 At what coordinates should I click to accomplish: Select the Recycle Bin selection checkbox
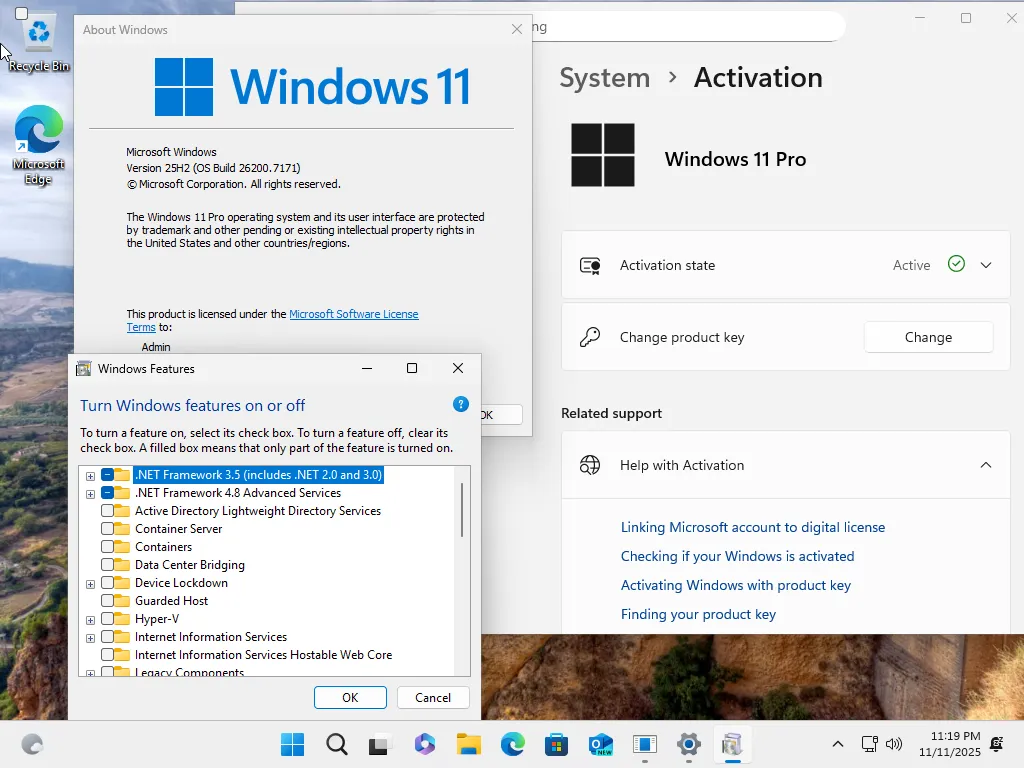(x=21, y=13)
